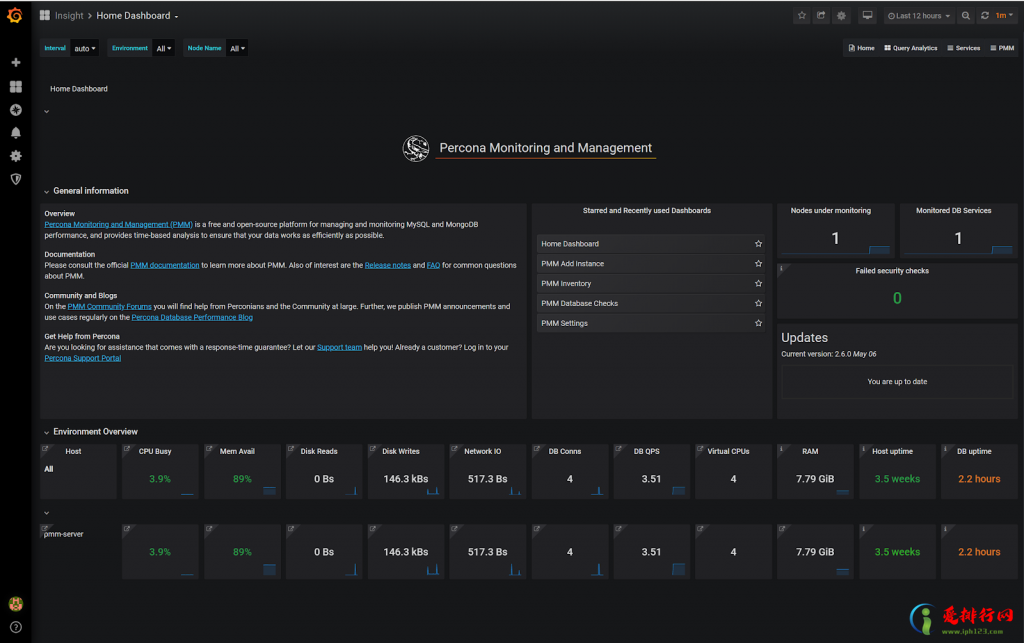The image size is (1024, 643).
Task: Click the info icon on Failed security checks panel
Action: coord(781,268)
